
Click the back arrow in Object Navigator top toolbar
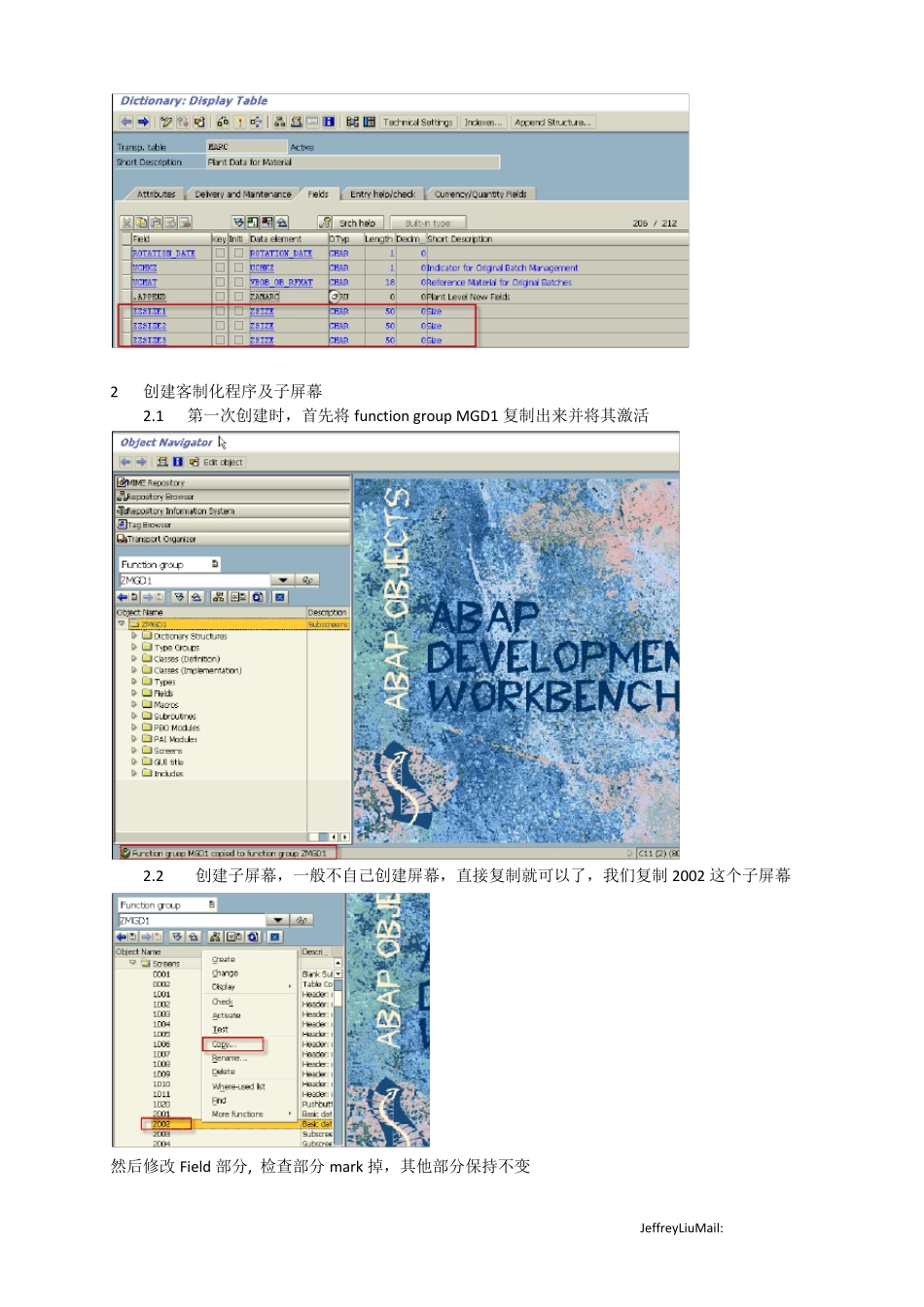[x=125, y=462]
